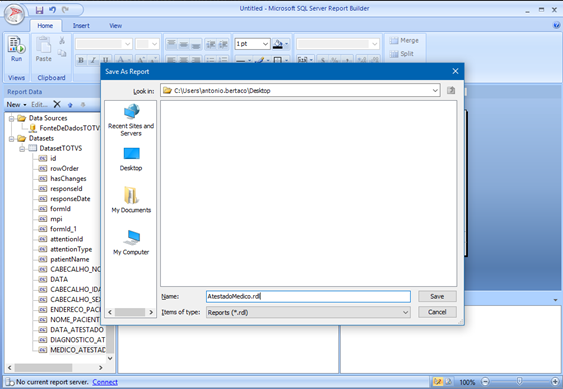Viewport: 563px width, 389px height.
Task: Click the Undo arrow icon
Action: tap(52, 10)
